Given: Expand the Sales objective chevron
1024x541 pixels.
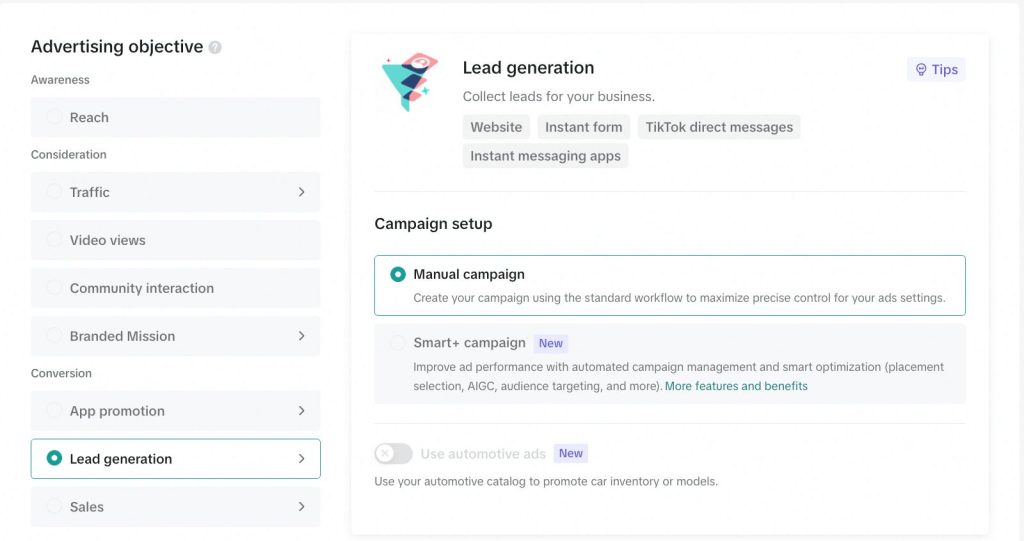Looking at the screenshot, I should point(302,507).
